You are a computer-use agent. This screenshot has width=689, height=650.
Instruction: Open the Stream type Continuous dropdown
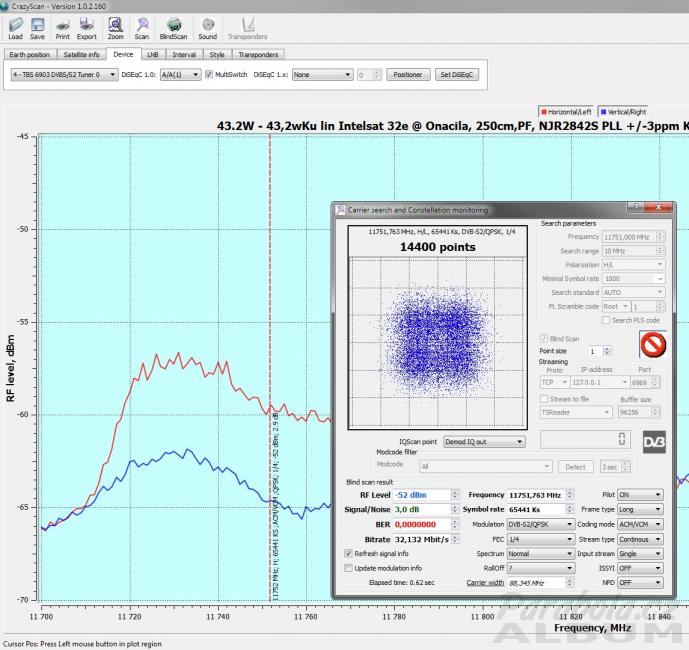(640, 539)
